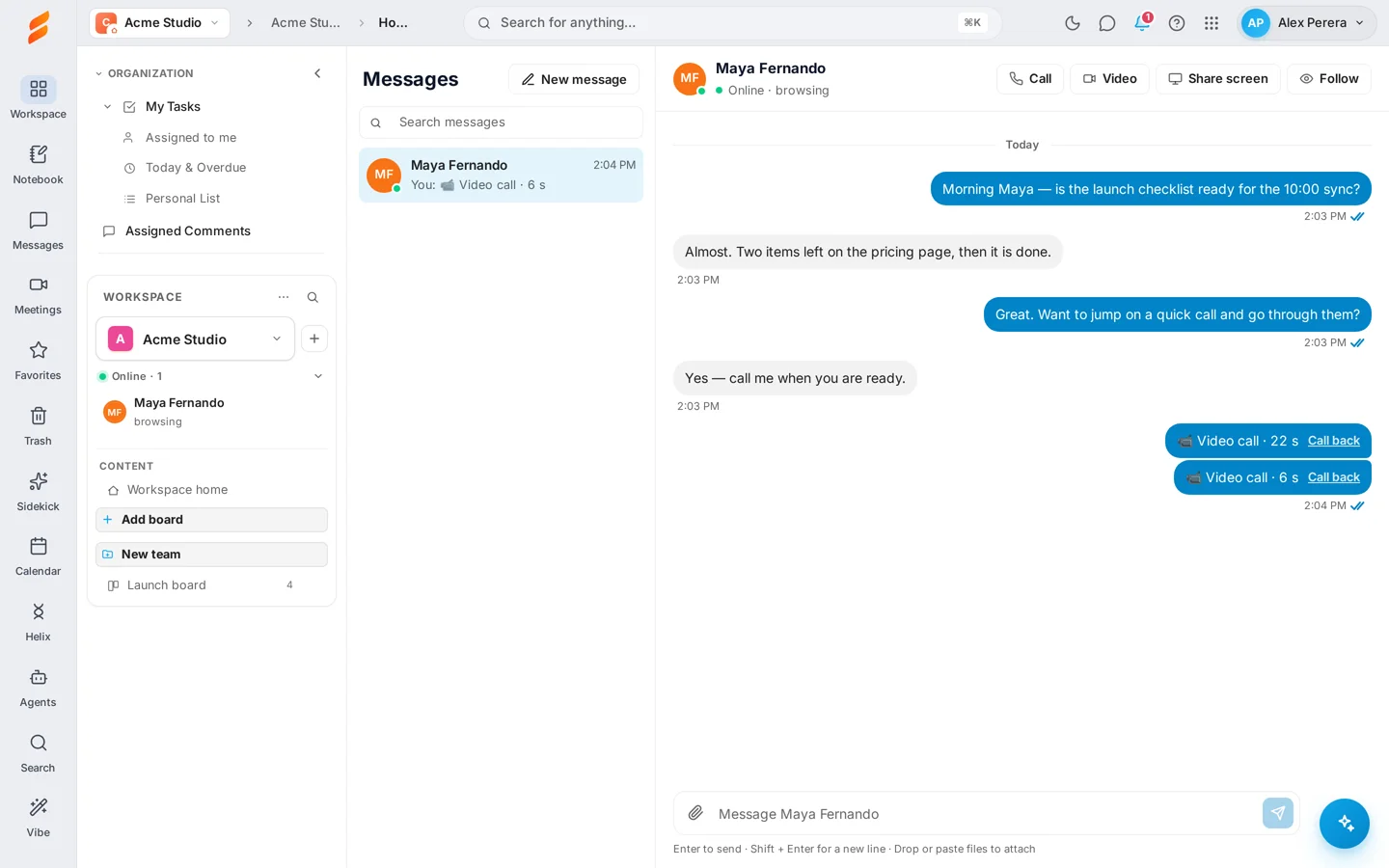Go to Favorites in sidebar
The width and height of the screenshot is (1389, 868).
[38, 361]
